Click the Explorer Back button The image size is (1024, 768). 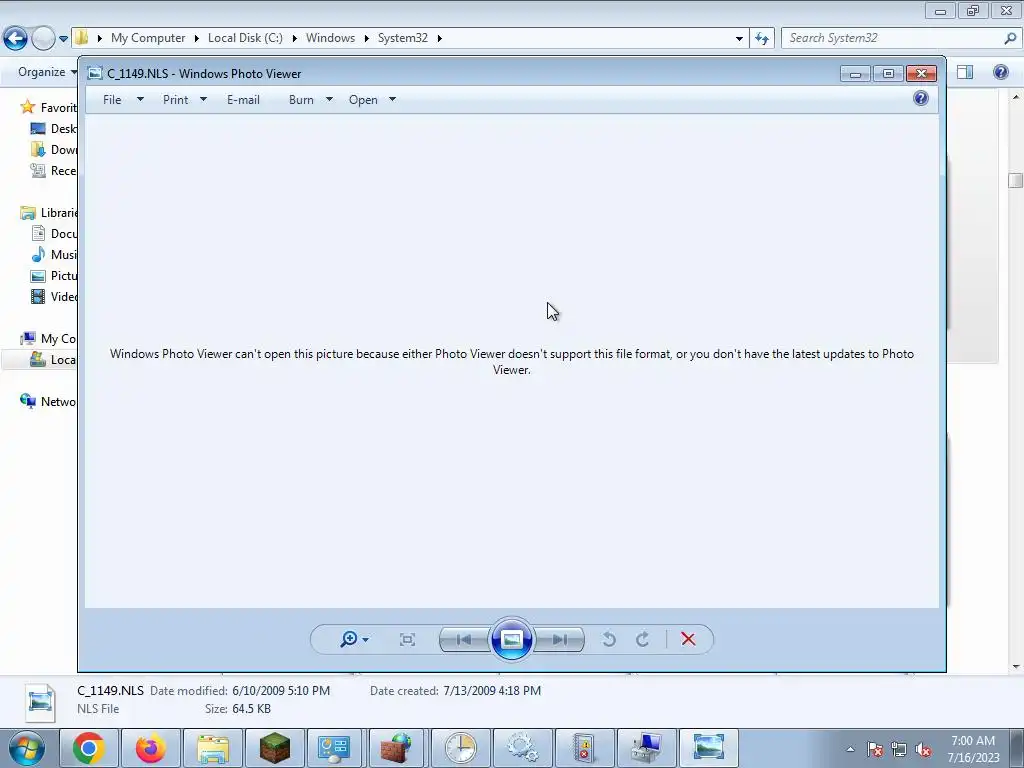coord(15,38)
